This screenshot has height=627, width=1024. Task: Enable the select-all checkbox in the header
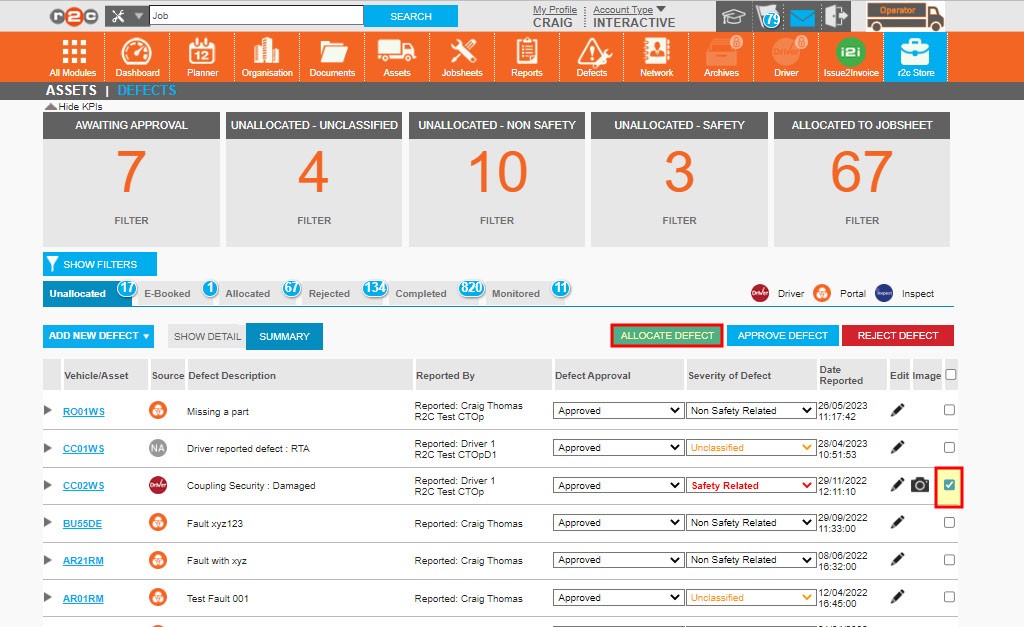949,374
